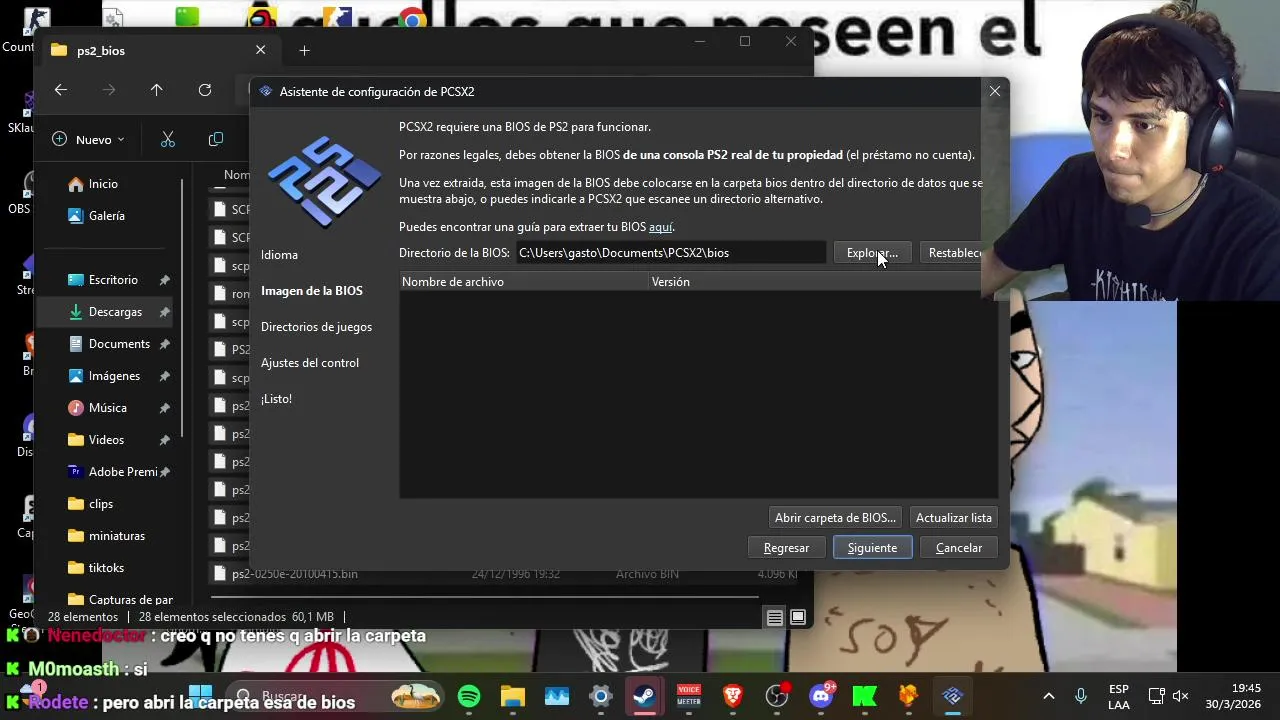
Task: Open the miniaturas folder in sidebar
Action: point(116,536)
